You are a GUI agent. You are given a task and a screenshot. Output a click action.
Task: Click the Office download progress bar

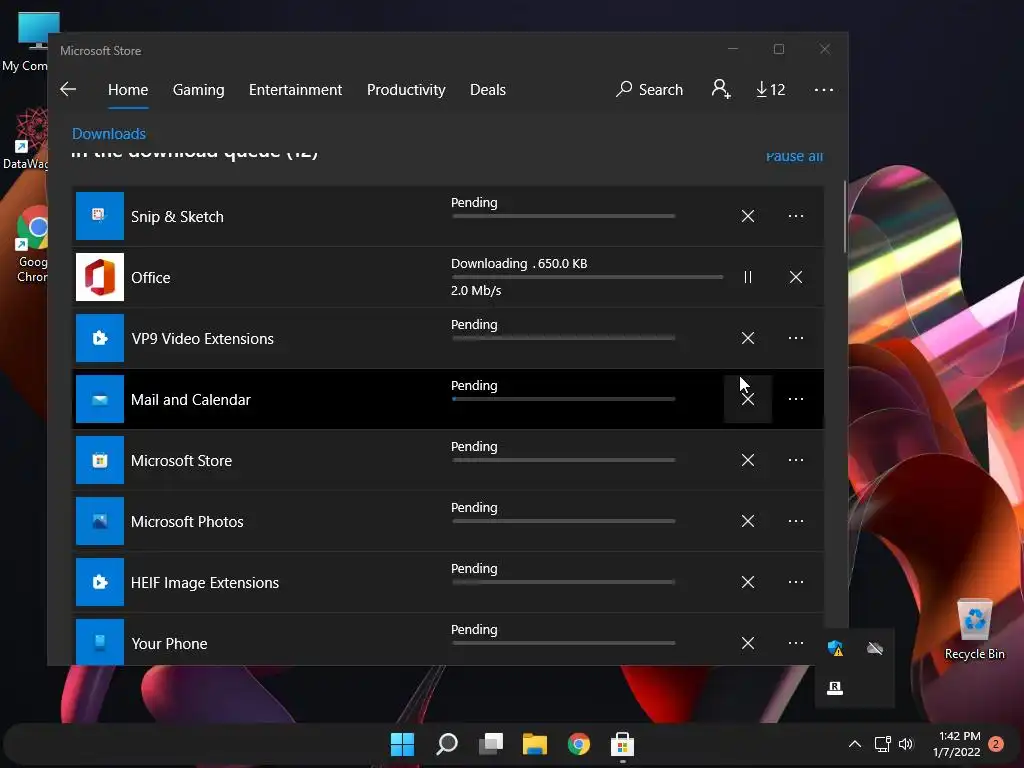tap(587, 278)
